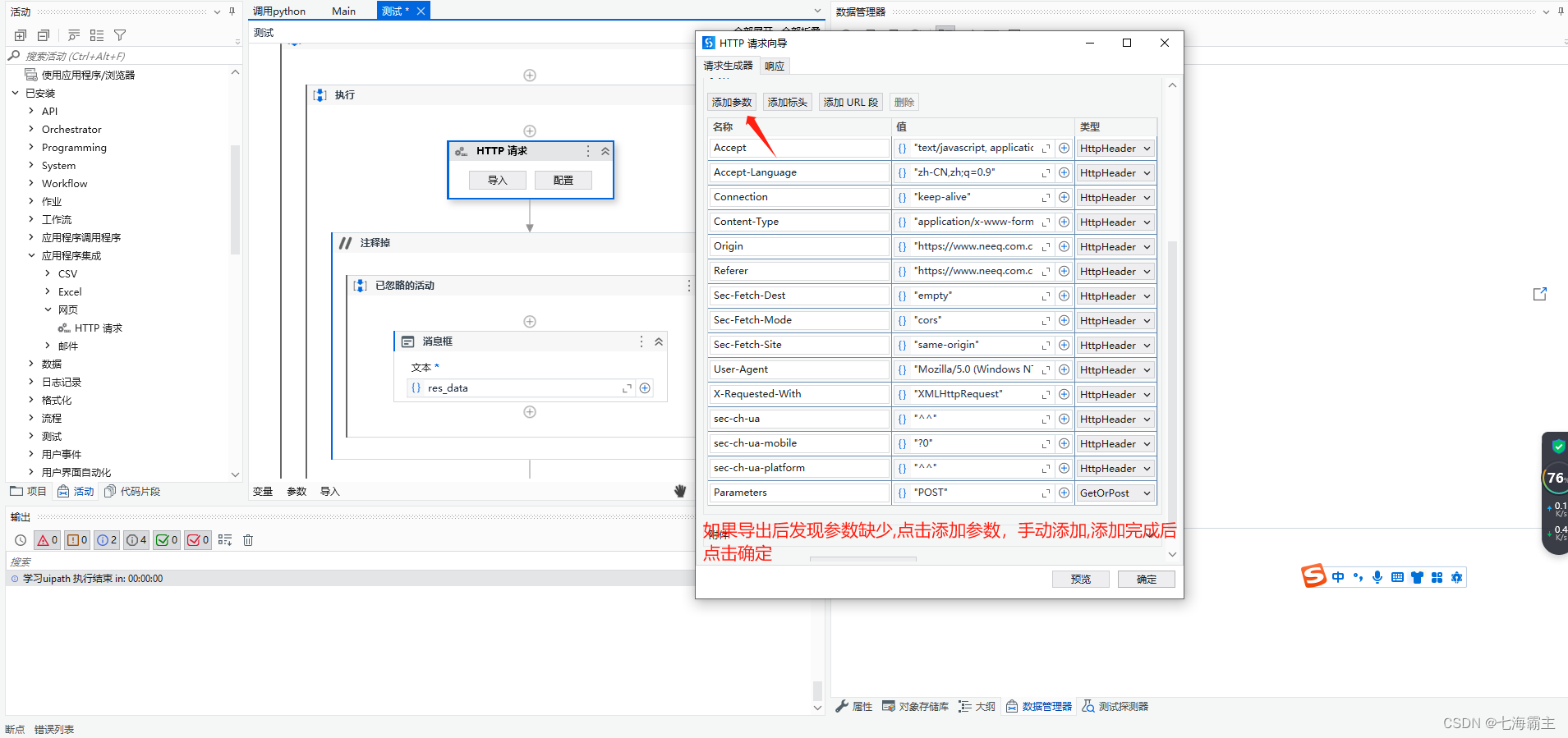The image size is (1568, 738).
Task: Add activity below the 消息框 activity
Action: point(530,412)
